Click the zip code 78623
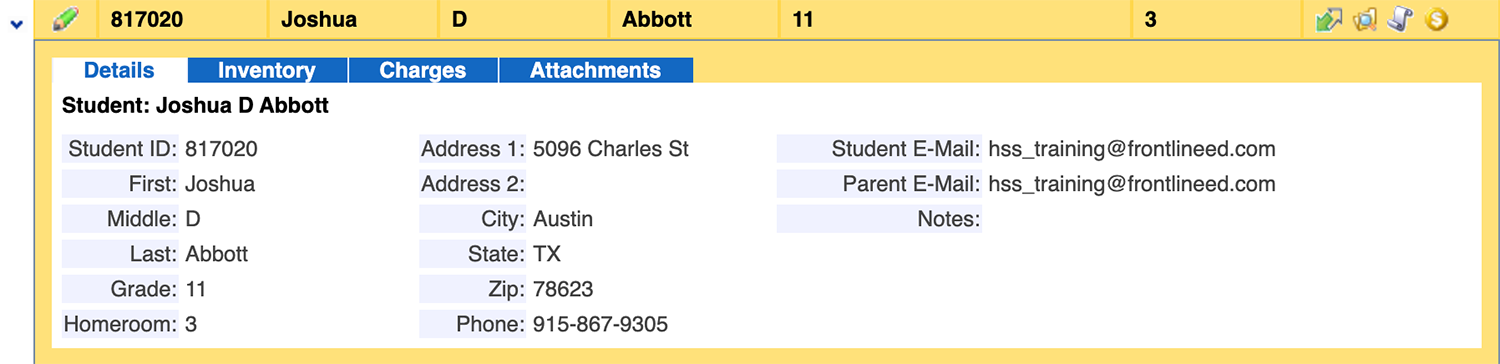 (563, 289)
